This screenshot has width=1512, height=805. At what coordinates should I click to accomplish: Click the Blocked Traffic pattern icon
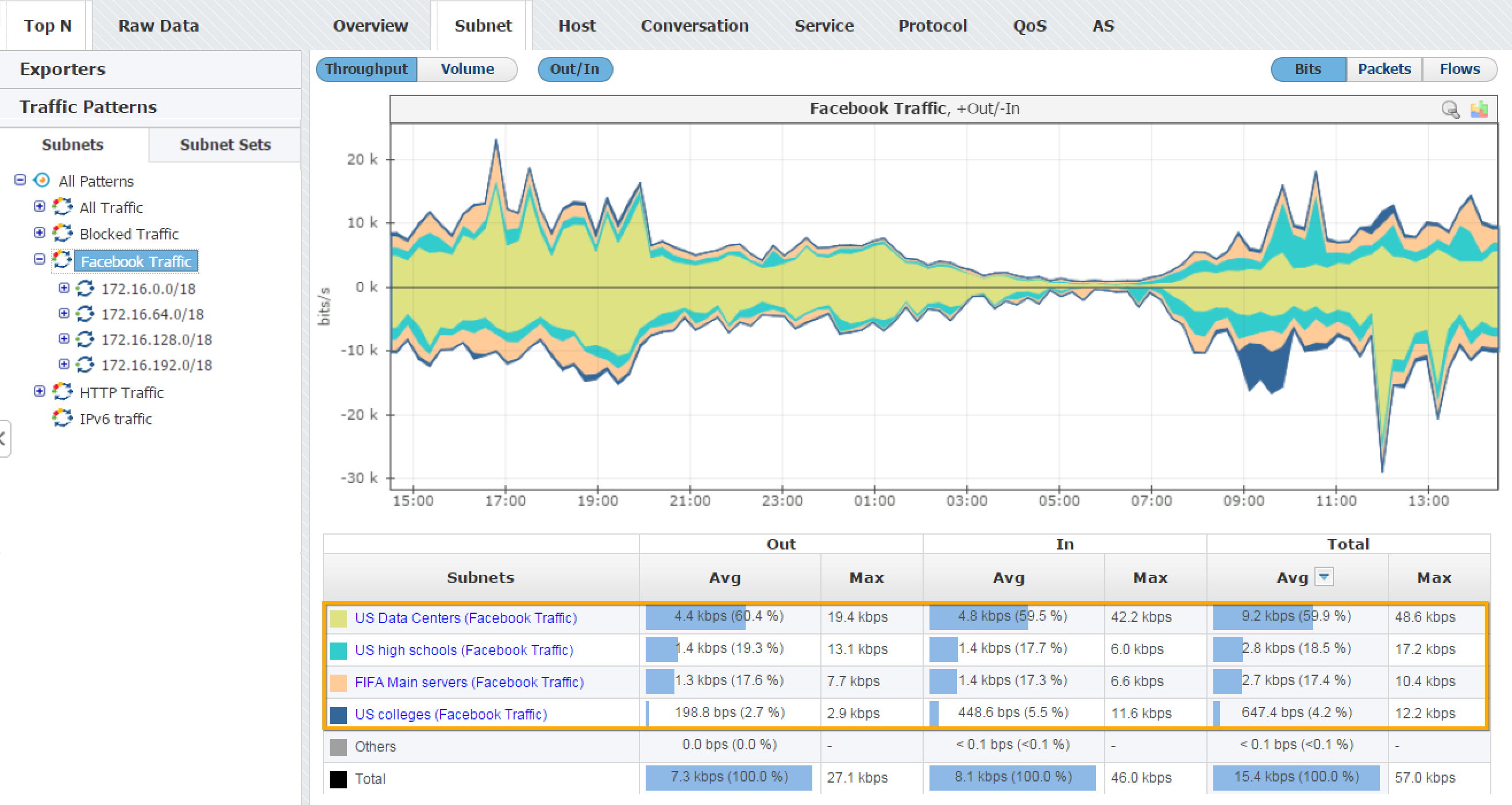(x=62, y=233)
